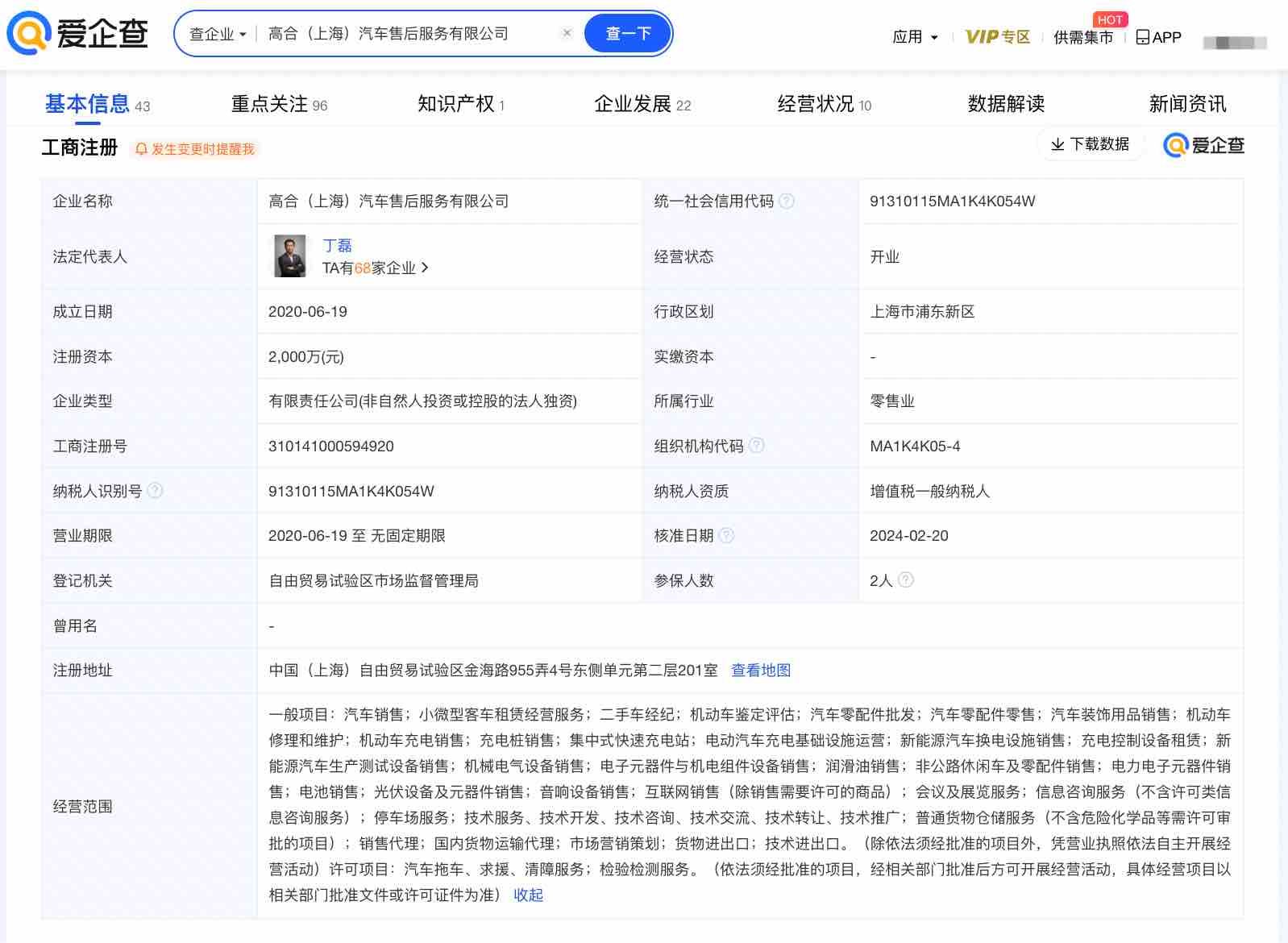Image resolution: width=1288 pixels, height=943 pixels.
Task: Click the company name 高合（上海）汽车售后服务有限公司 in the 企业名称 row
Action: [388, 201]
